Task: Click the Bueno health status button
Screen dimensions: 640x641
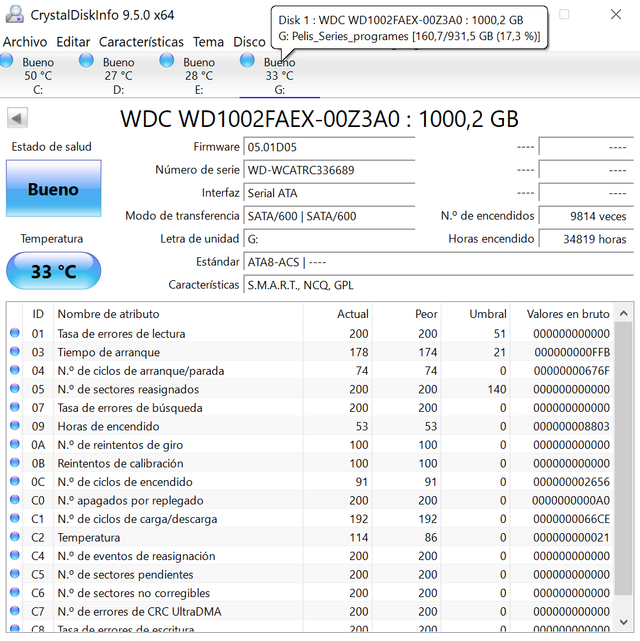Action: click(54, 188)
